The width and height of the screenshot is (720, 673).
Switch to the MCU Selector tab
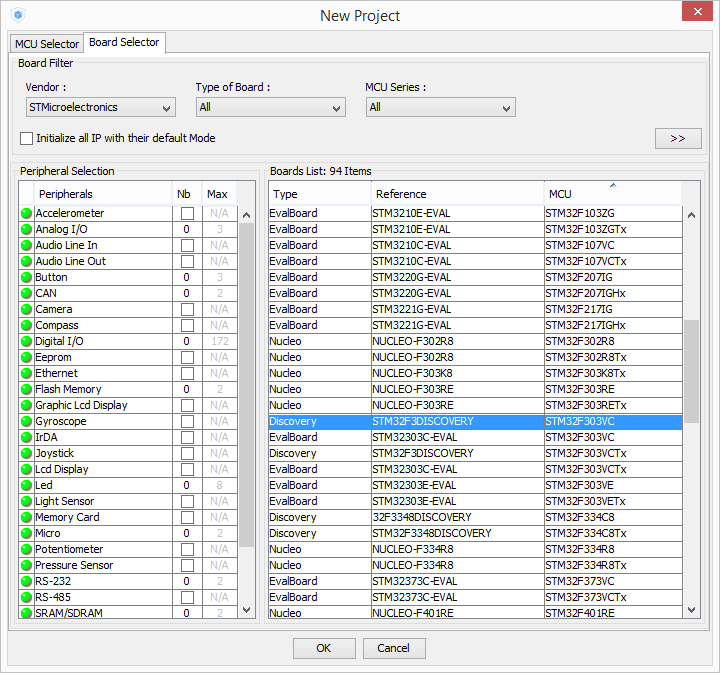(47, 44)
